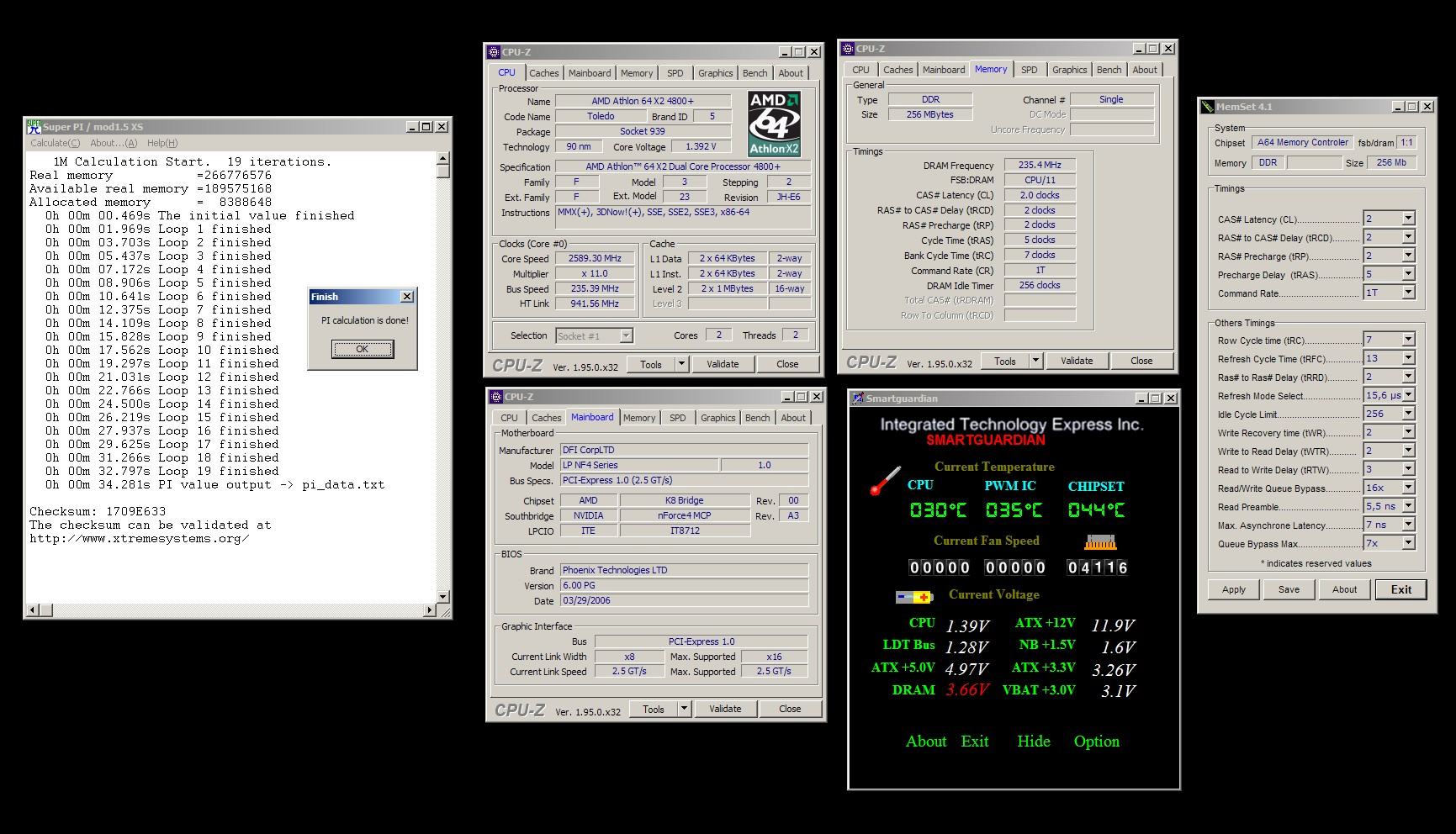
Task: Click the Core Speed value field 2589.30 MHz
Action: click(596, 259)
